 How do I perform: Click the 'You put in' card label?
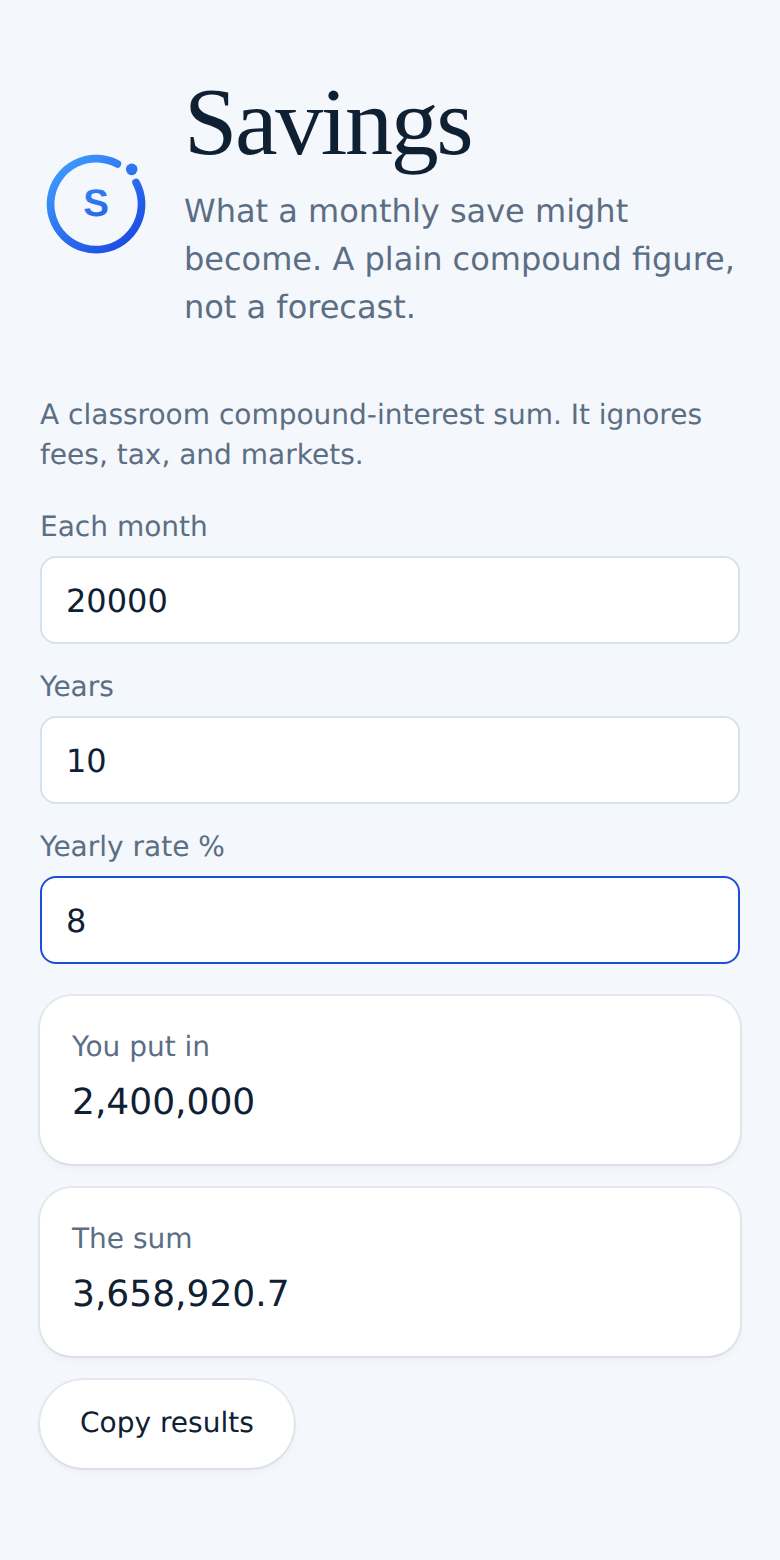click(141, 1046)
